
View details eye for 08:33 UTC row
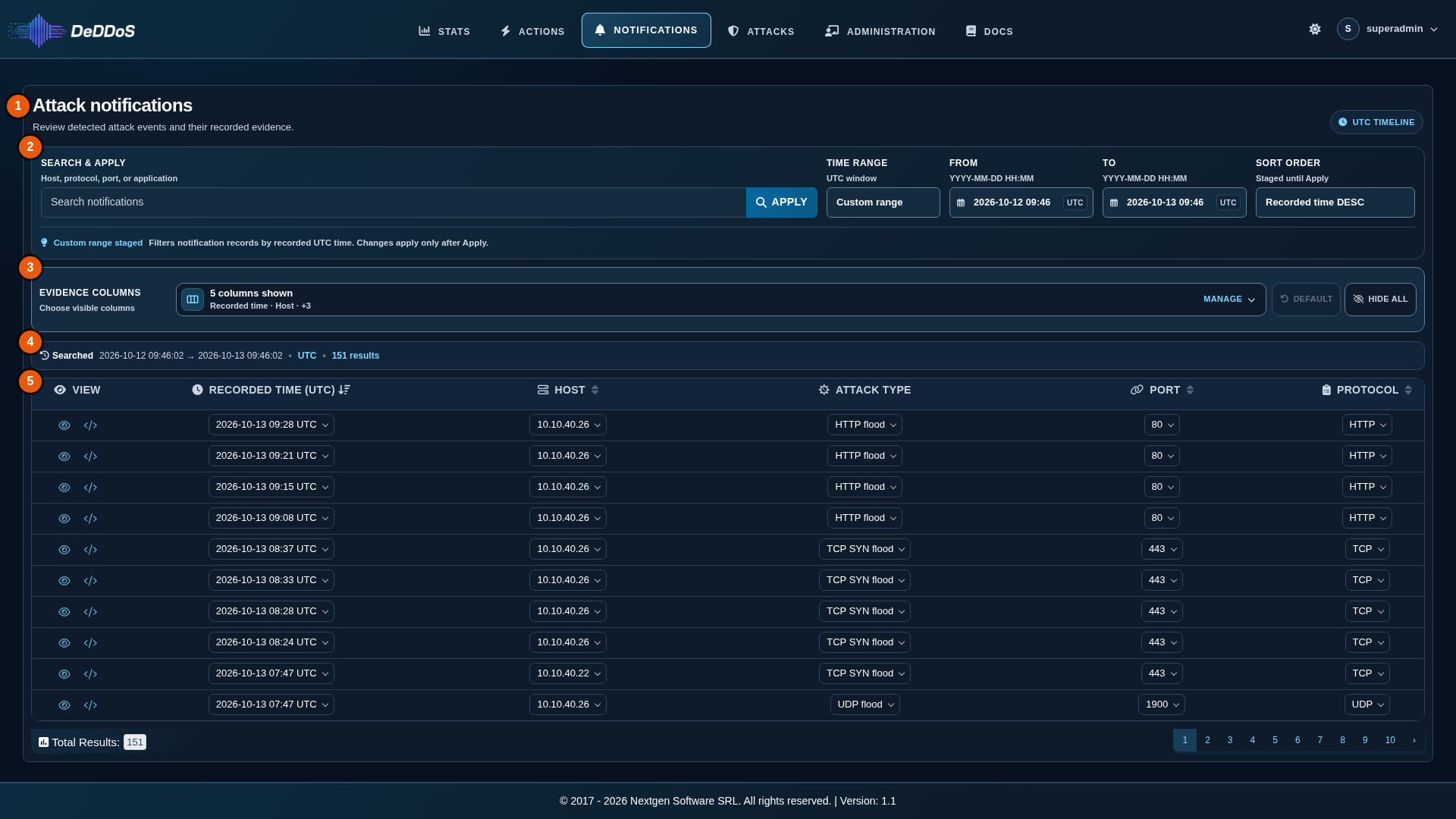(64, 581)
